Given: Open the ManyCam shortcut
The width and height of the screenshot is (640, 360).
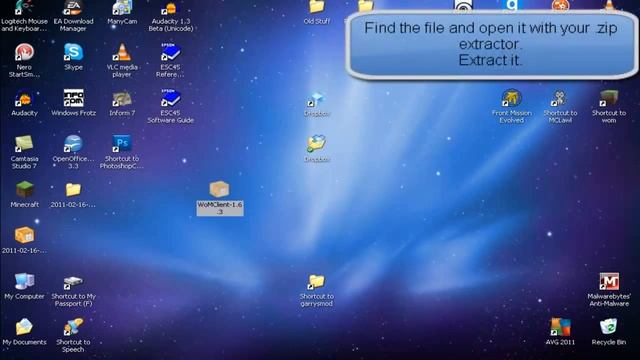Looking at the screenshot, I should click(x=122, y=8).
